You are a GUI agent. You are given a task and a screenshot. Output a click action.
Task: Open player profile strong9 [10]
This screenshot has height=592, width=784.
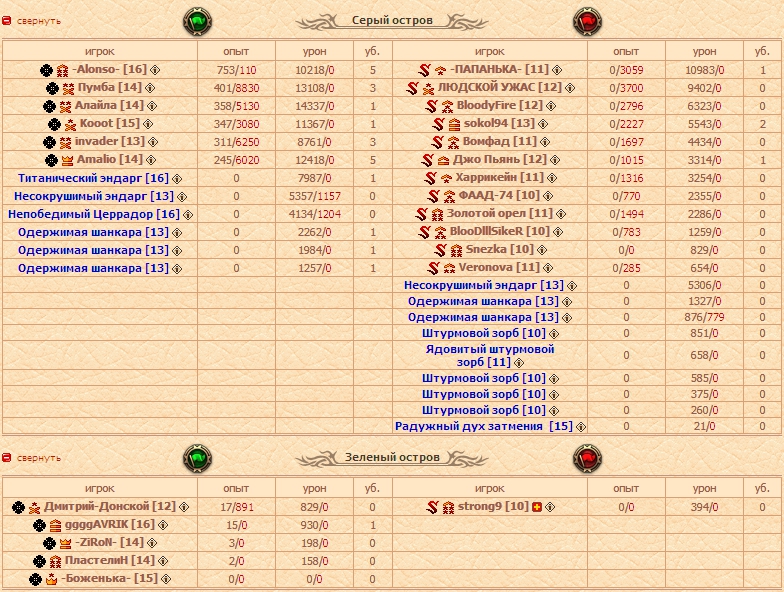[x=493, y=506]
